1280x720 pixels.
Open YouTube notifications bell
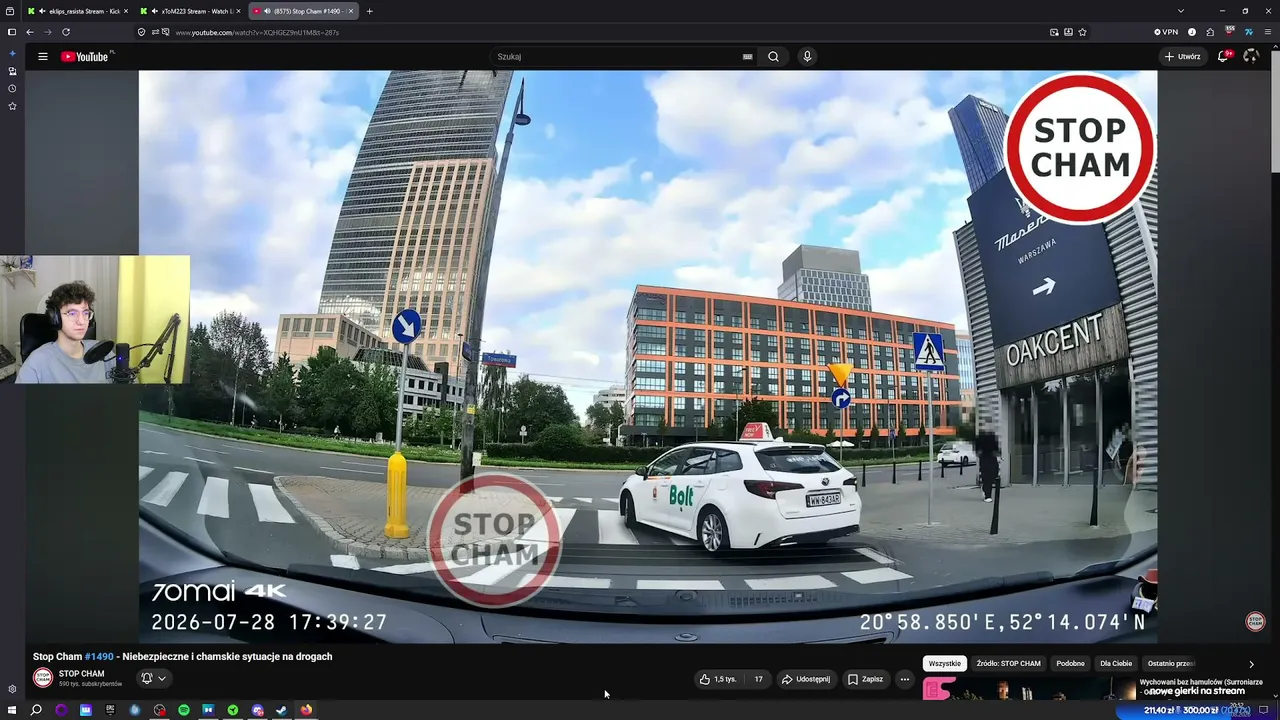point(1223,57)
